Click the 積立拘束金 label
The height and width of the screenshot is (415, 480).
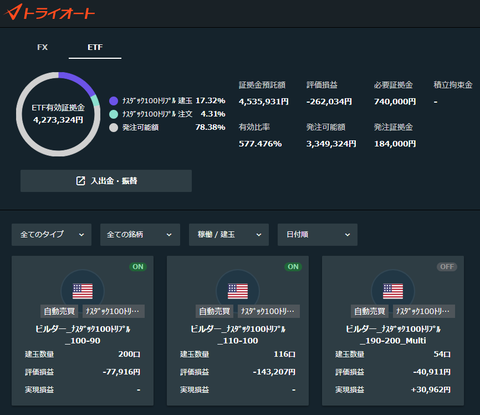pos(453,85)
